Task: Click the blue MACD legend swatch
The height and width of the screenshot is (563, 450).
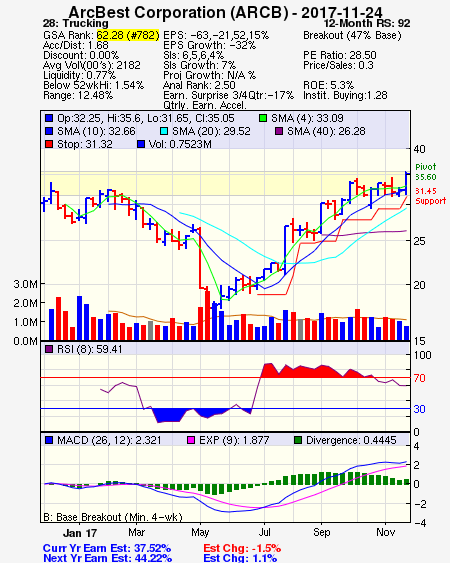Action: [x=49, y=440]
